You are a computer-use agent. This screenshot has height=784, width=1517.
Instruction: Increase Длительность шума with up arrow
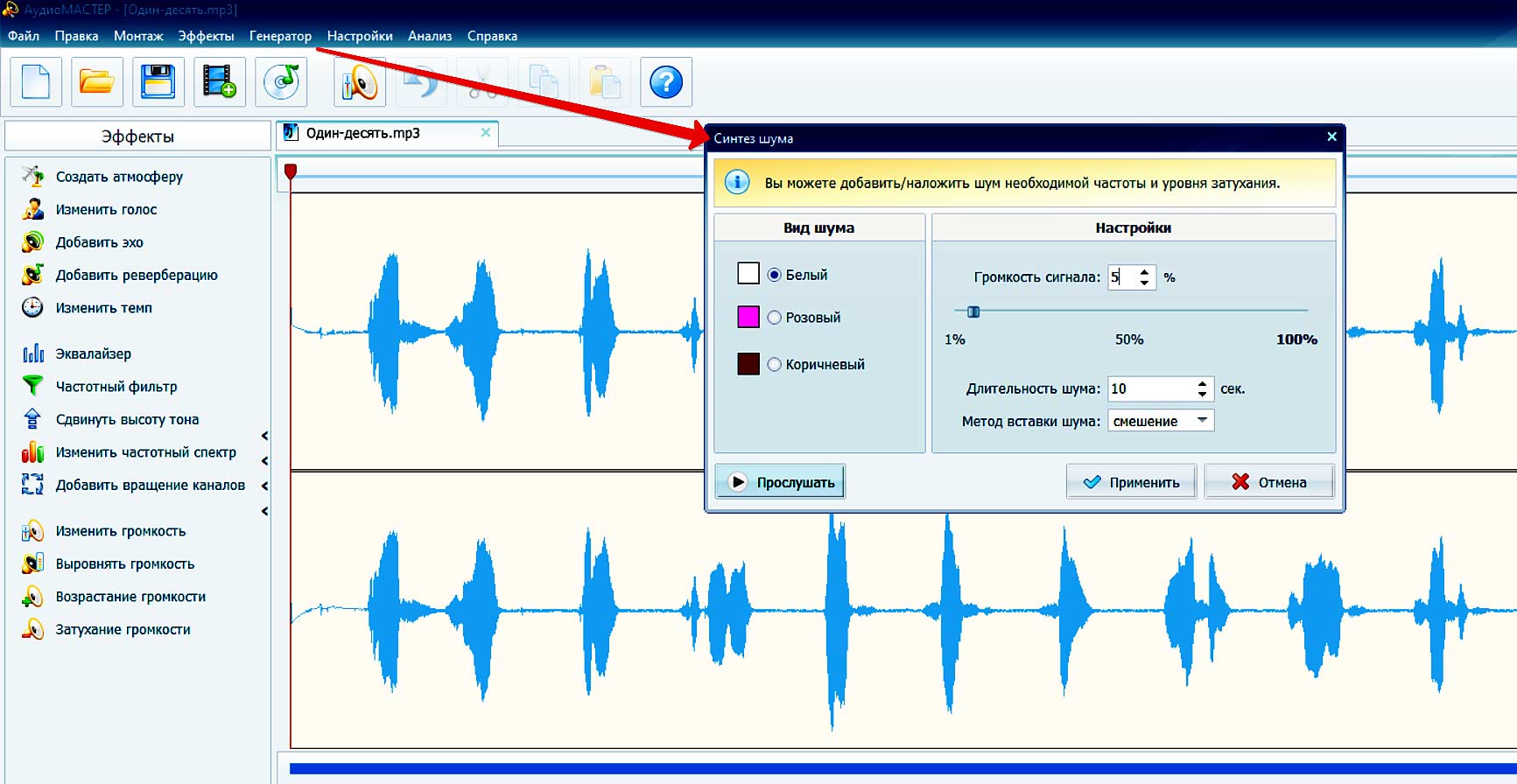pyautogui.click(x=1203, y=383)
